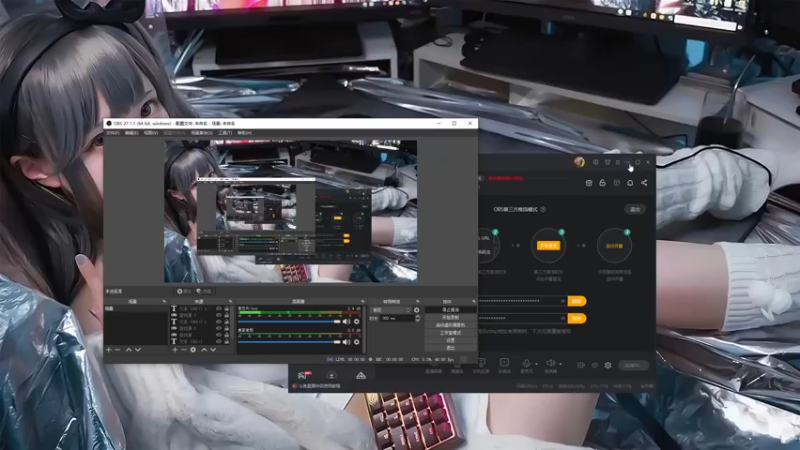Click the 退出 button in the streaming companion
800x450 pixels.
pos(635,209)
